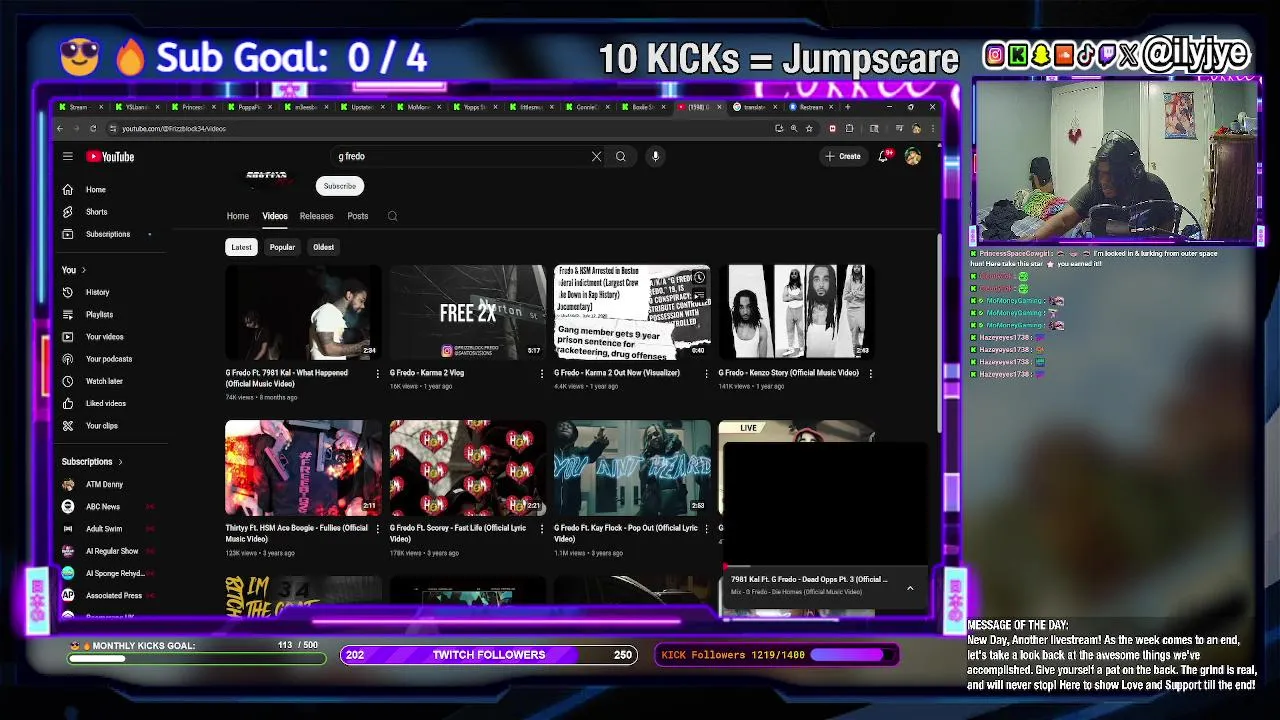
Task: Select the Popular filter chip
Action: (x=282, y=247)
